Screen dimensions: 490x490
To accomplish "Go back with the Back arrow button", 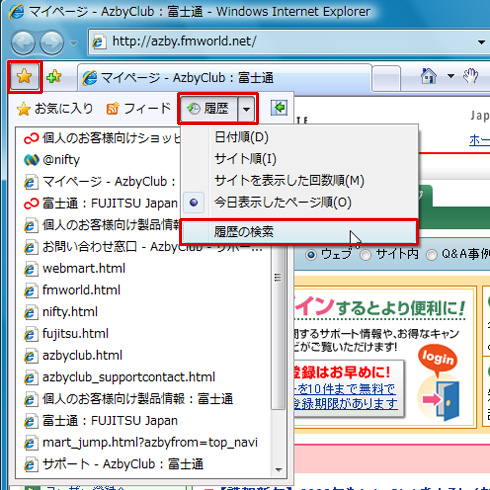I will click(x=23, y=43).
